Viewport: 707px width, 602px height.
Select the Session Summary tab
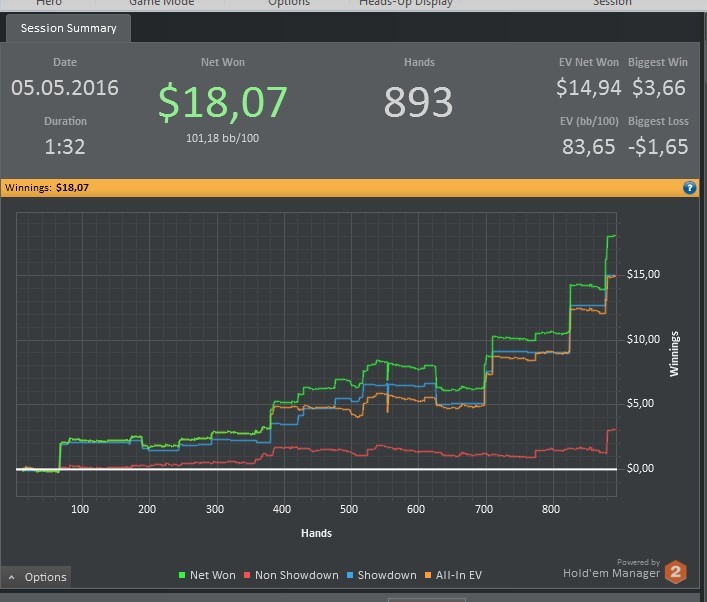pos(69,28)
